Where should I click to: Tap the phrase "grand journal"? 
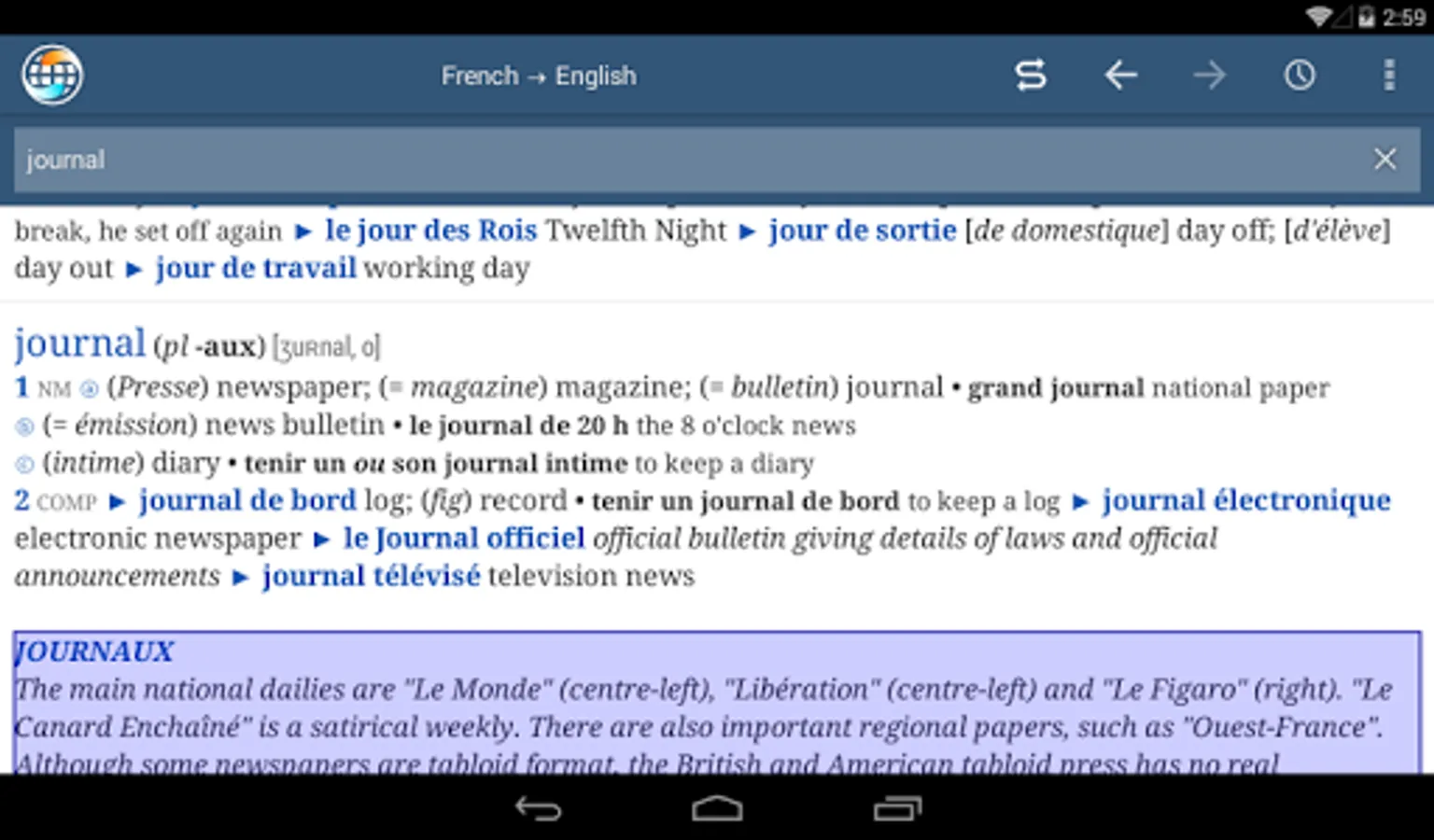(x=1055, y=387)
